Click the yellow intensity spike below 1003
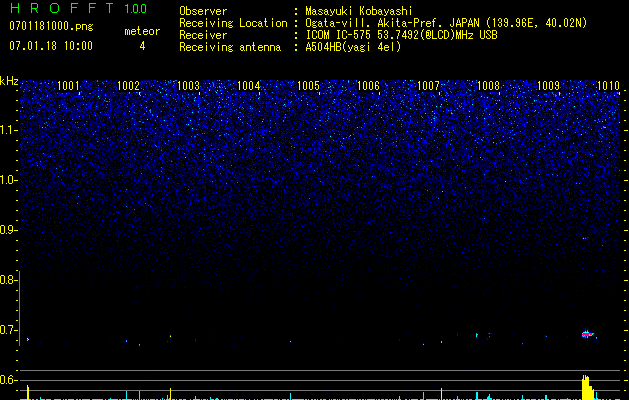This screenshot has height=400, width=629. click(170, 393)
